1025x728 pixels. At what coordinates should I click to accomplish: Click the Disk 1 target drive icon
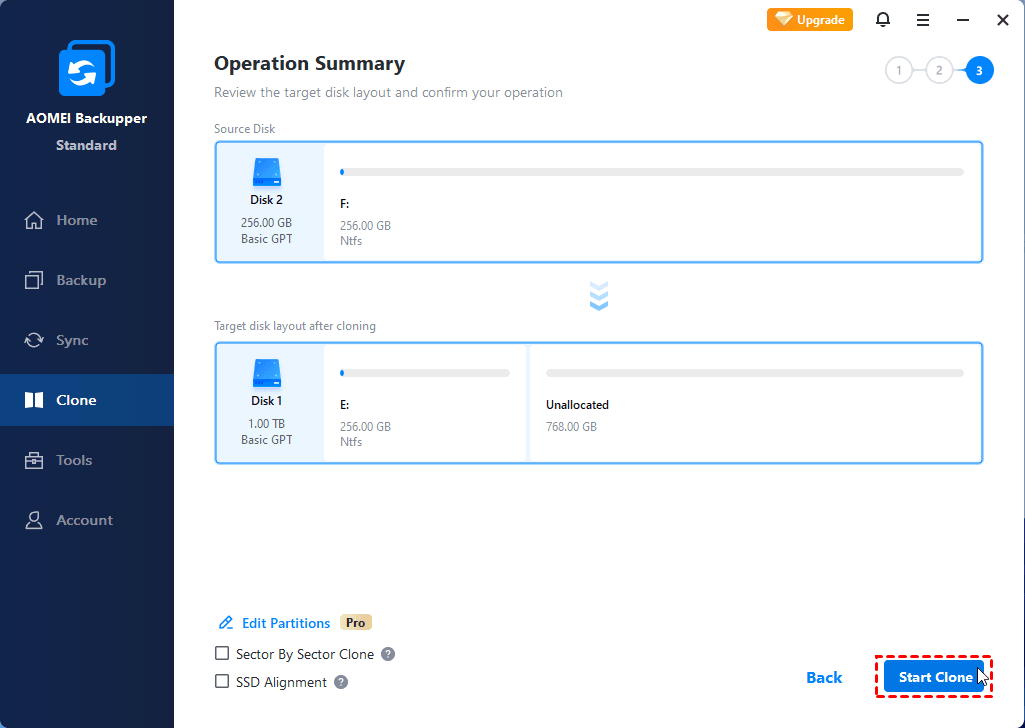coord(267,374)
